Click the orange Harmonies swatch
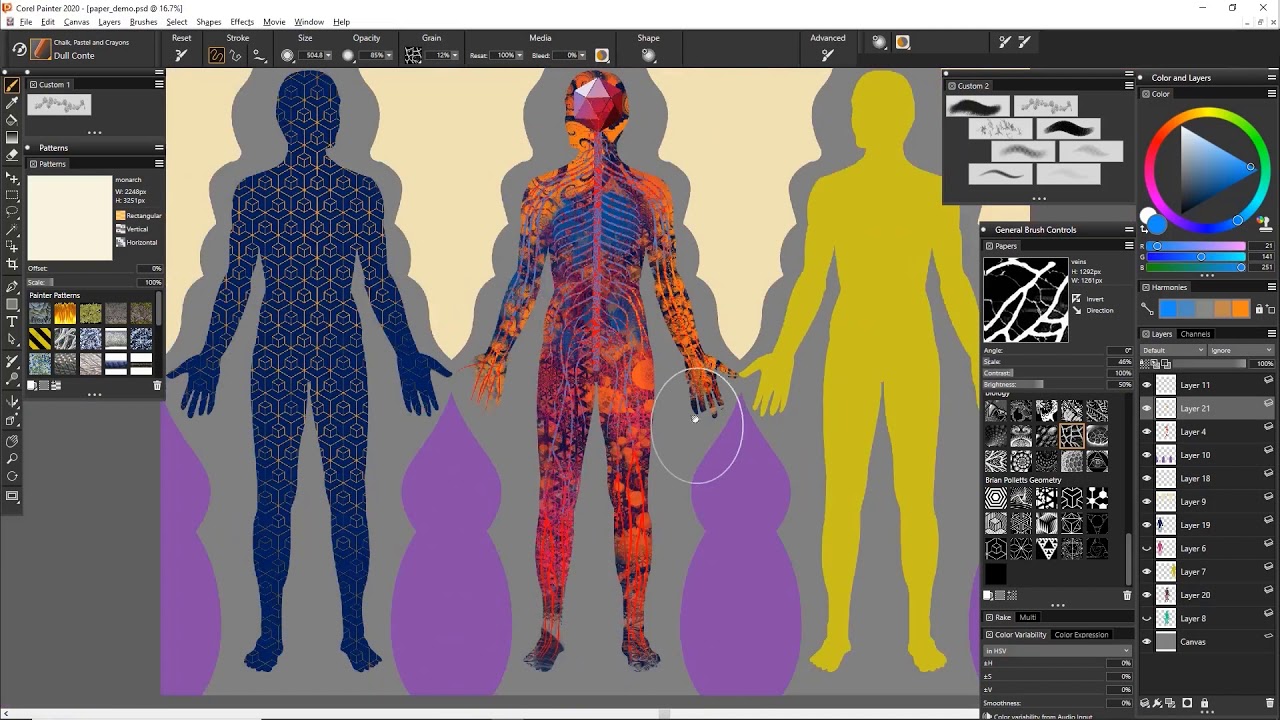 click(1241, 310)
